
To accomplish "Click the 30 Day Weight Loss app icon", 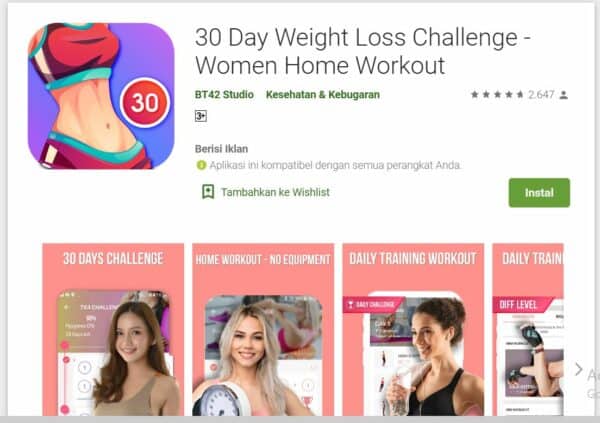I will coord(101,96).
